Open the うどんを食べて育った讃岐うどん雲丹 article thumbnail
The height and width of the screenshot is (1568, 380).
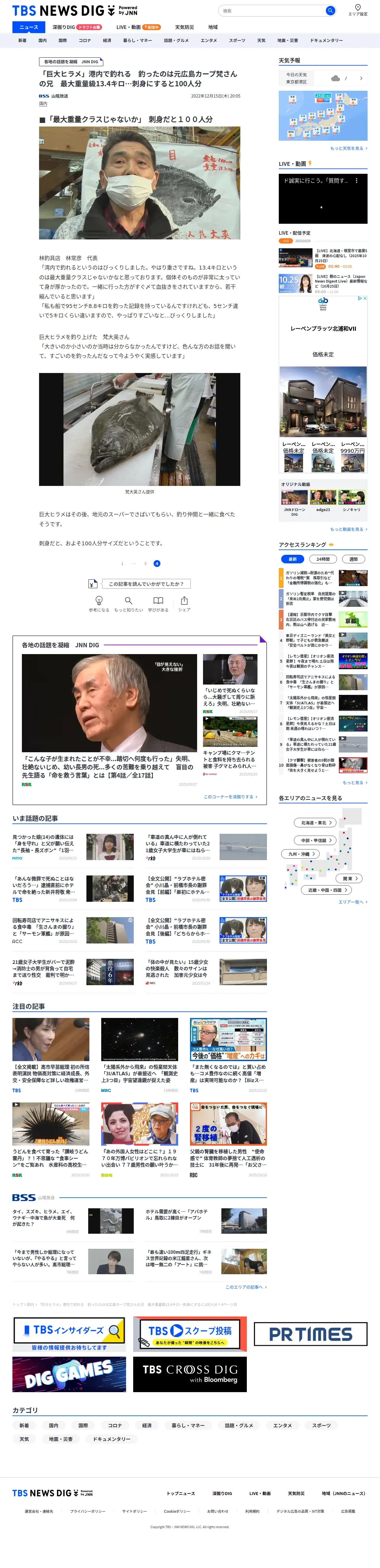coord(51,1124)
